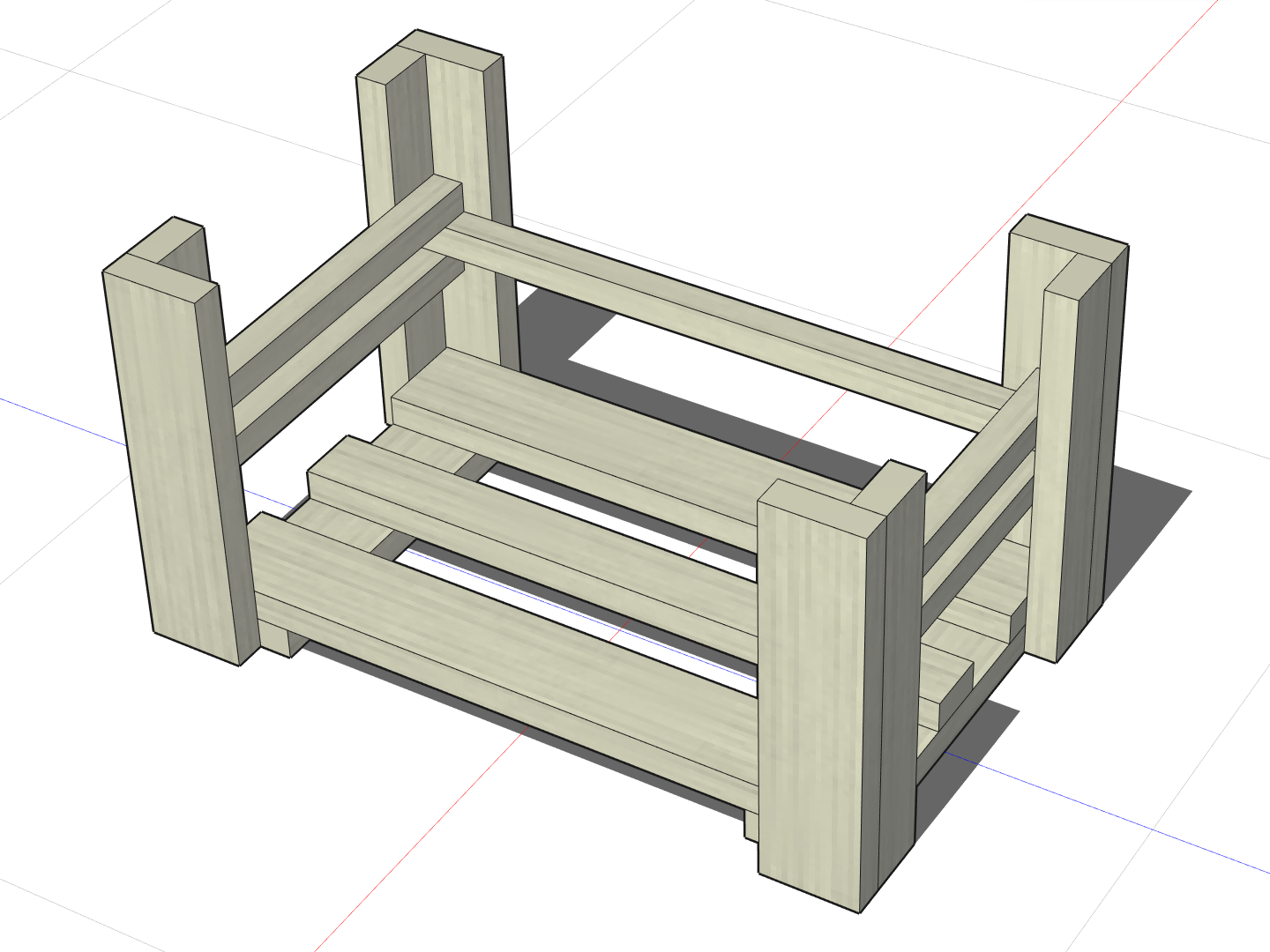Click the far right corner post

pyautogui.click(x=1072, y=458)
